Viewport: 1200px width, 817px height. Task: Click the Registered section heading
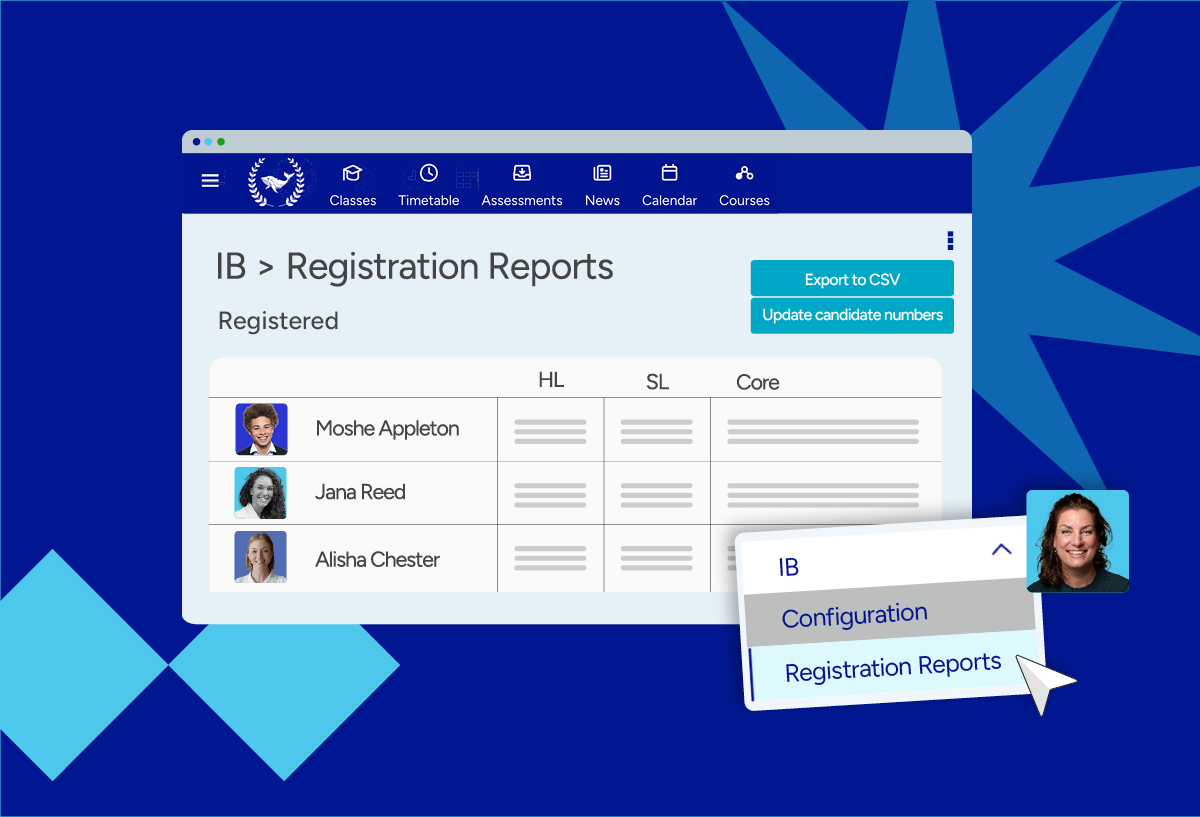click(x=278, y=321)
